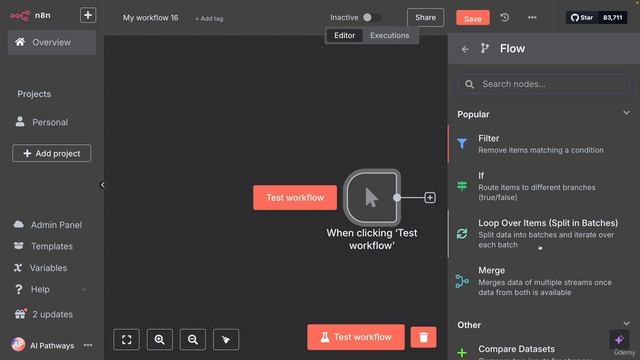
Task: Open the Overview page
Action: (x=52, y=42)
